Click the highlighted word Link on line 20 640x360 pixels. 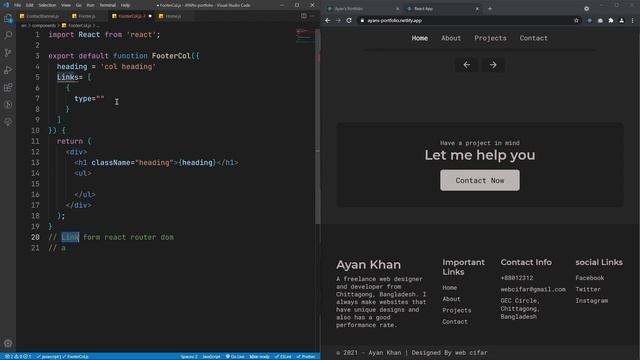coord(70,237)
